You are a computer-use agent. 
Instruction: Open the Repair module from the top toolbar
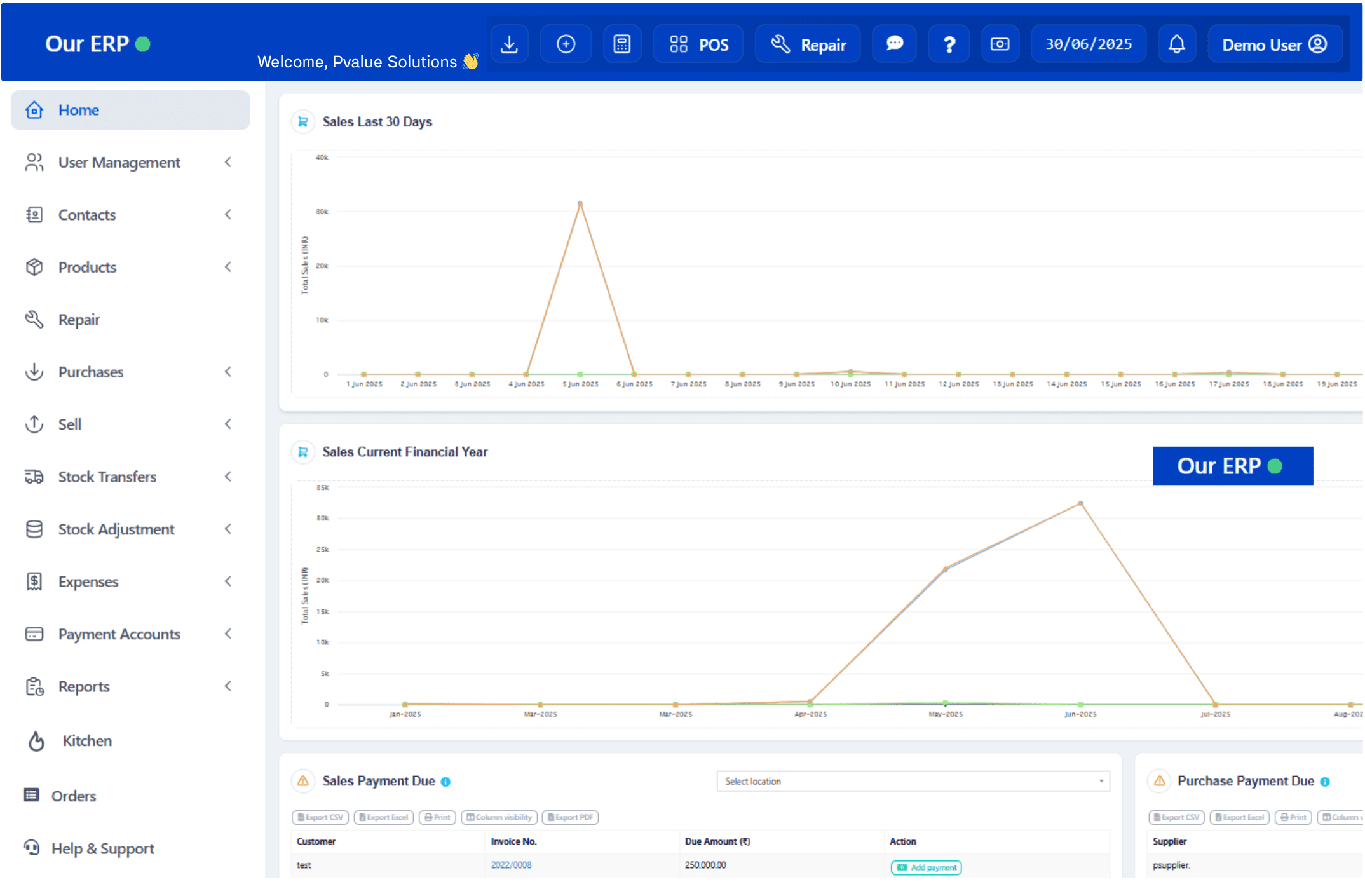tap(808, 44)
